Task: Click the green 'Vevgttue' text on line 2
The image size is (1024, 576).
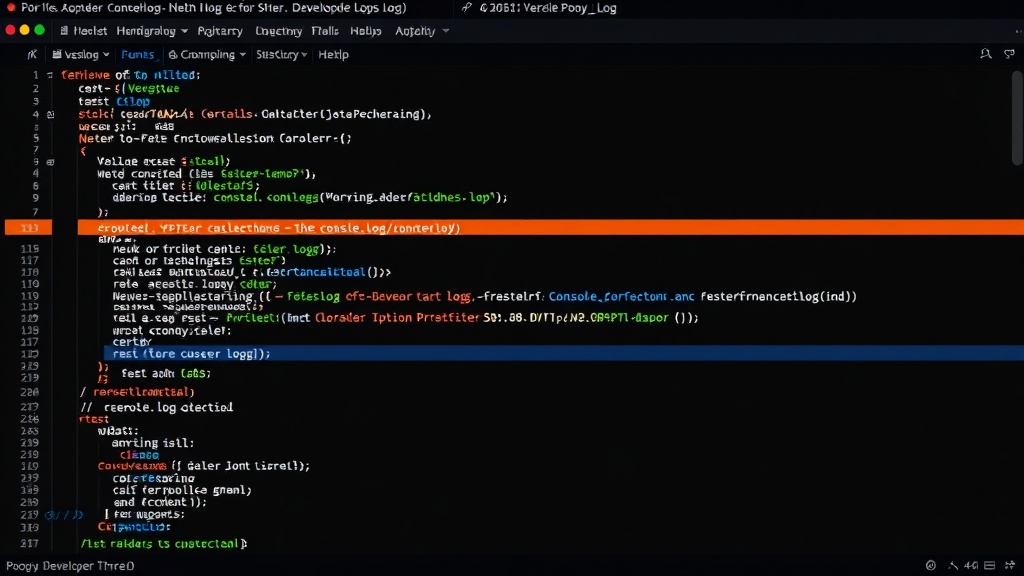Action: tap(153, 88)
